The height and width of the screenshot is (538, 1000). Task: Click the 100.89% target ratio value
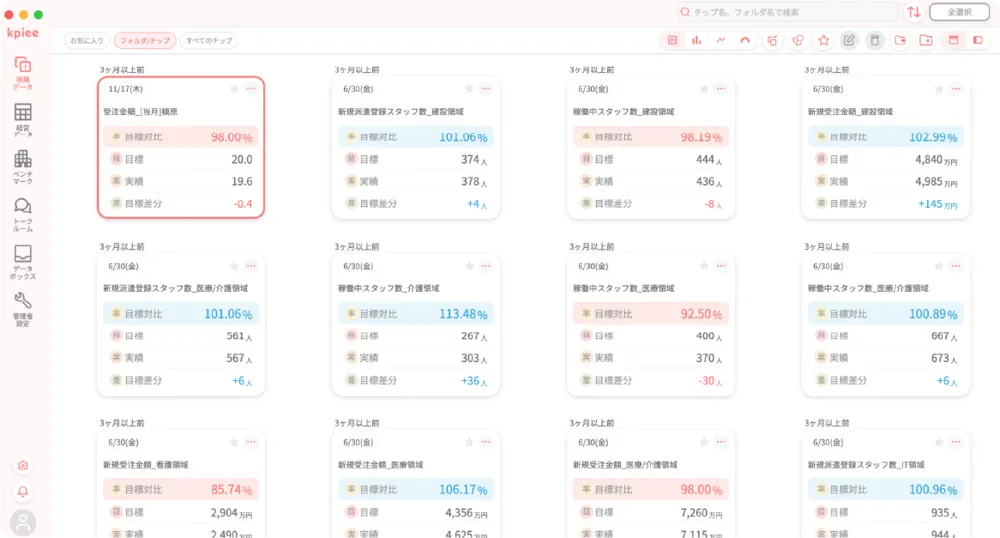coord(933,314)
